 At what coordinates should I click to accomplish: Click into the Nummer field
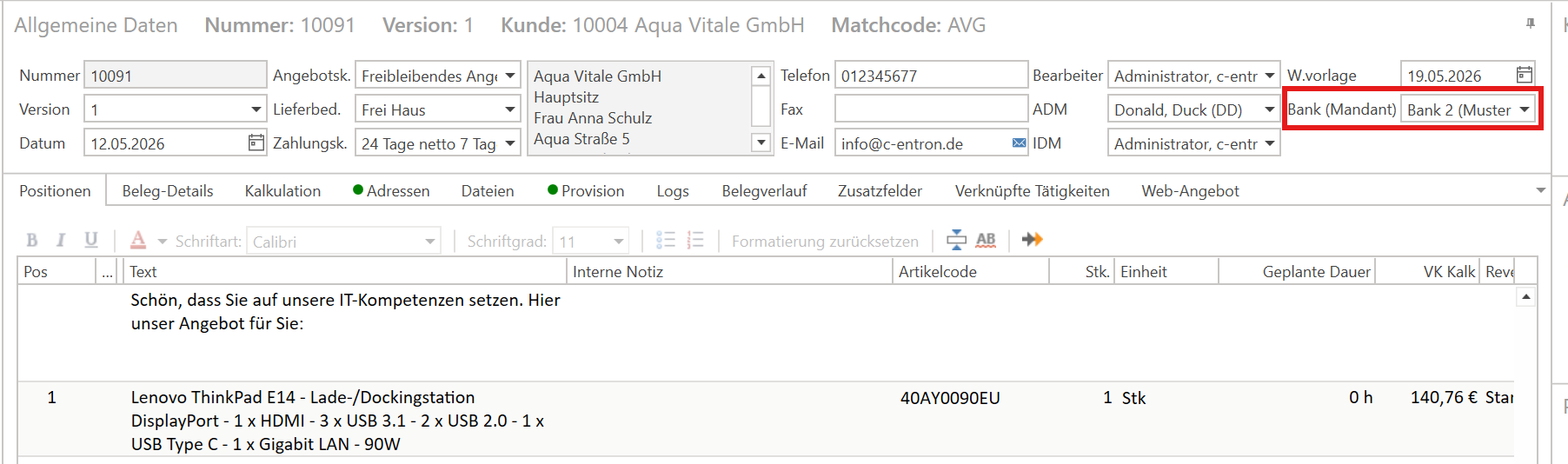[175, 76]
